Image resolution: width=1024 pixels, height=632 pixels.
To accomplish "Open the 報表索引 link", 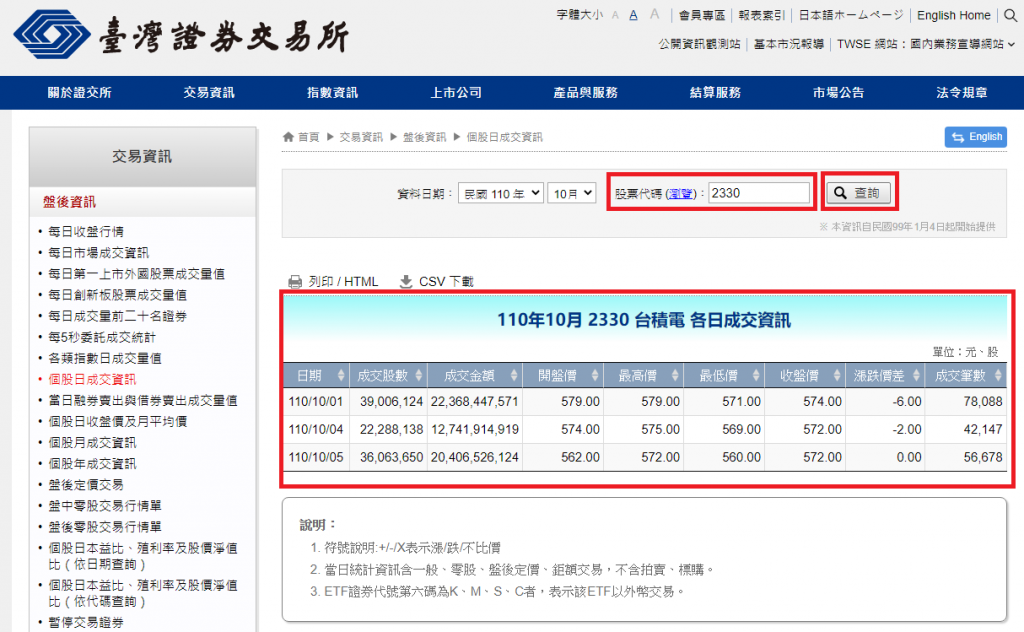I will [x=761, y=15].
